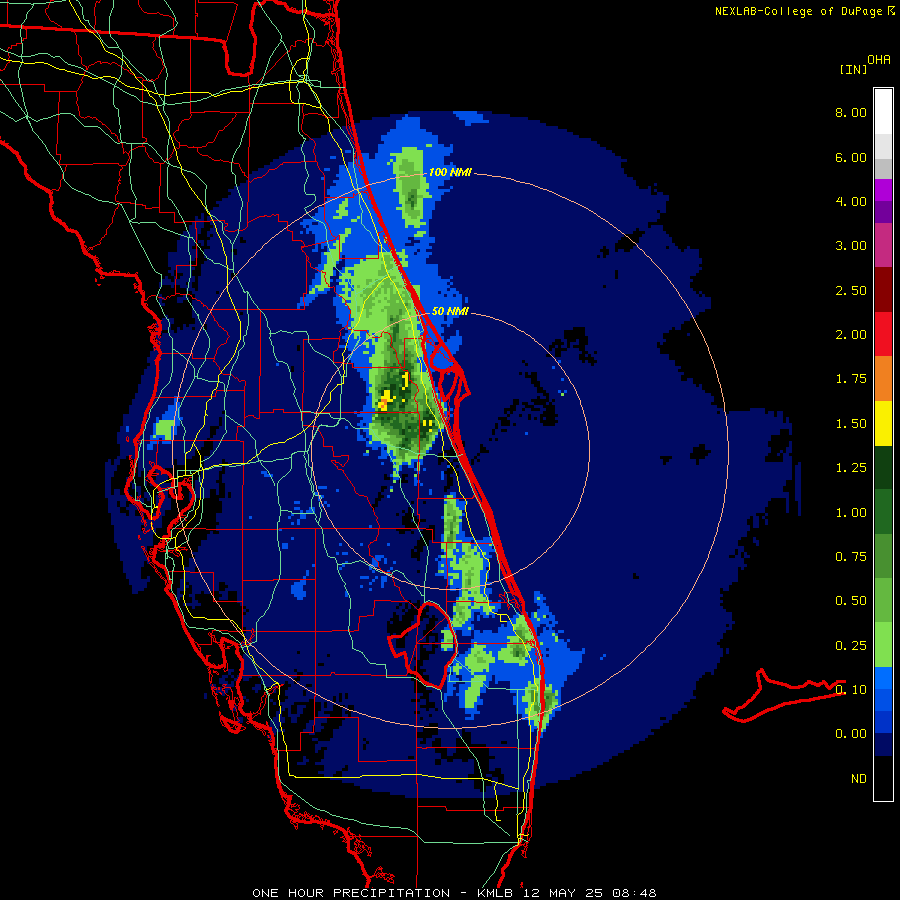Click the 1.50 inch scale label
This screenshot has width=900, height=900.
(851, 424)
